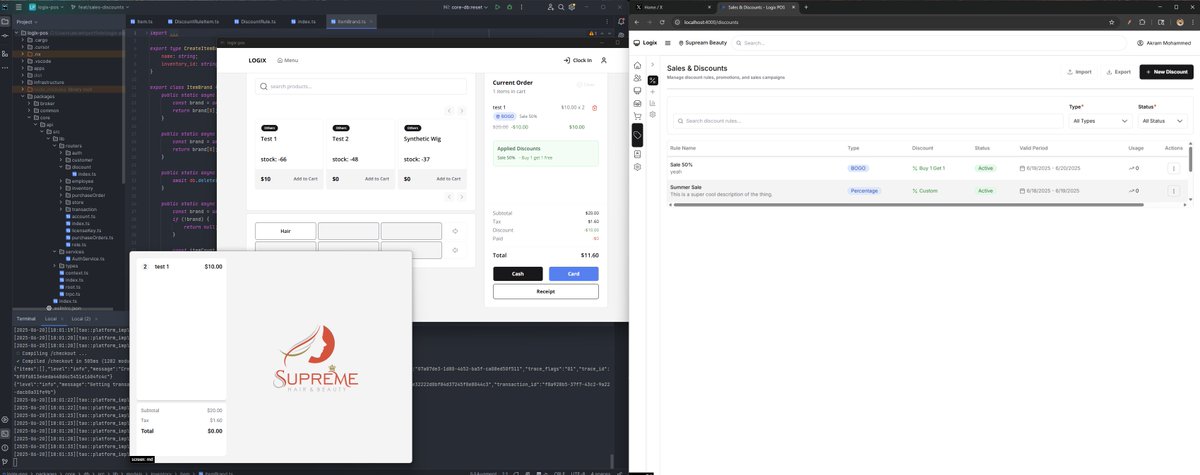The width and height of the screenshot is (1200, 475).
Task: Switch to Item.ts editor tab
Action: coord(143,21)
